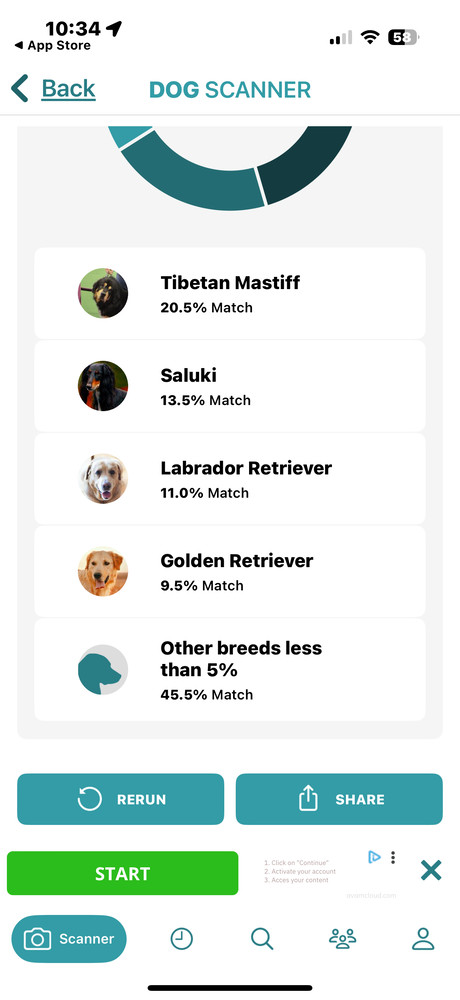Open the profile person tab
This screenshot has width=460, height=1000.
(423, 938)
